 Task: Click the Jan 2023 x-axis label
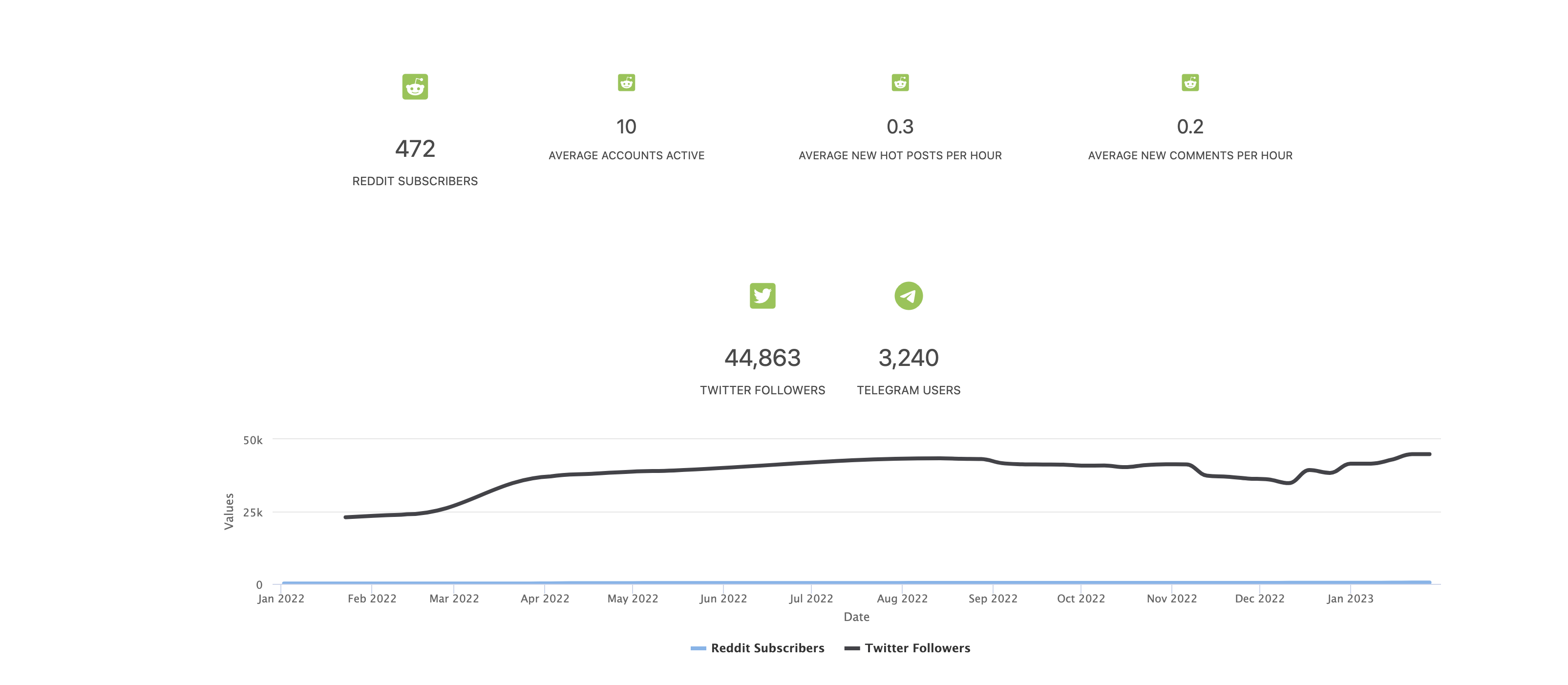(1350, 599)
